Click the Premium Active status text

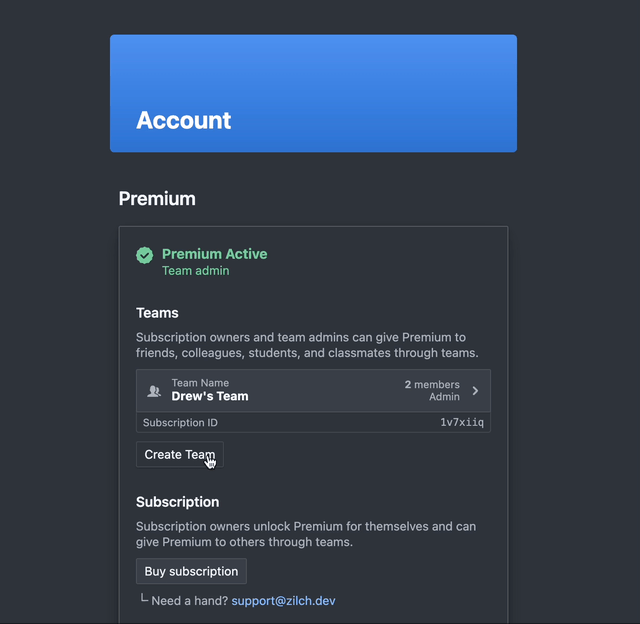pos(215,254)
